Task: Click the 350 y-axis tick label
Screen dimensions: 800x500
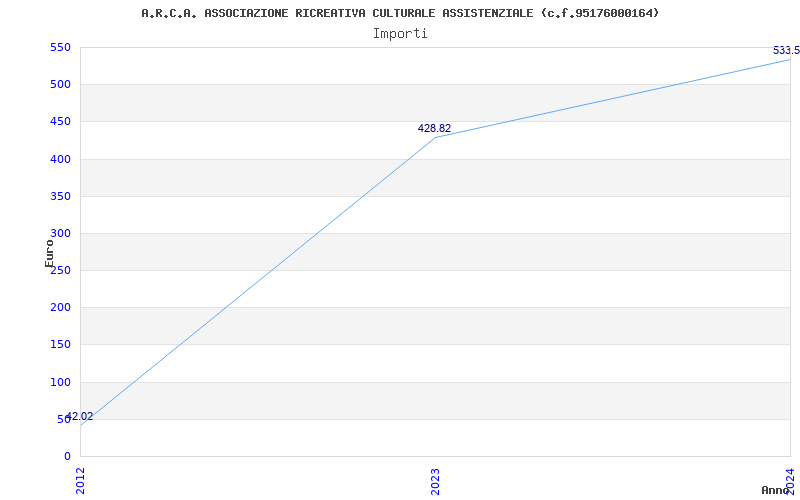Action: pyautogui.click(x=60, y=196)
